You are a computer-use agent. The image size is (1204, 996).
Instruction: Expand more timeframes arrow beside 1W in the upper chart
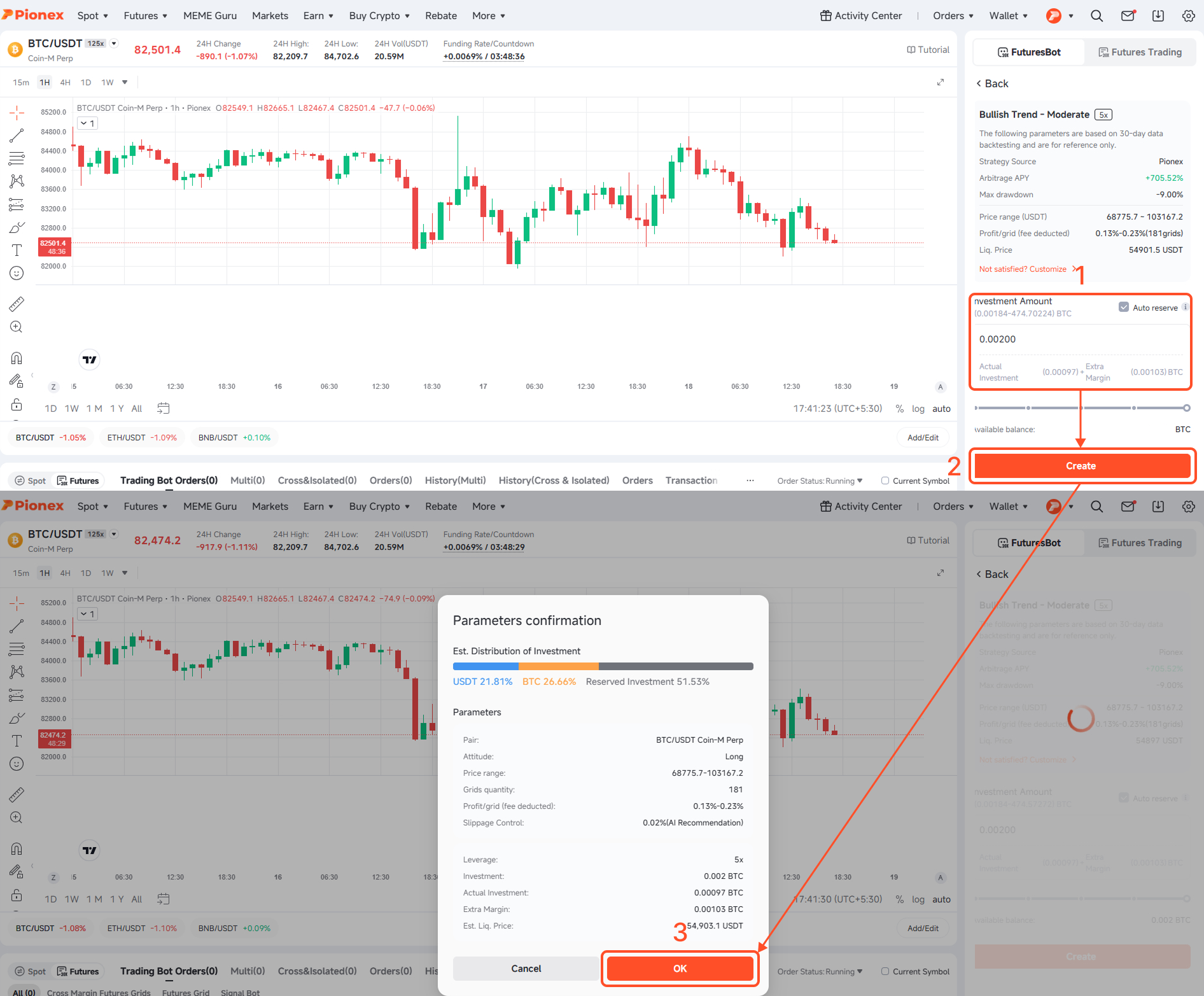tap(125, 82)
